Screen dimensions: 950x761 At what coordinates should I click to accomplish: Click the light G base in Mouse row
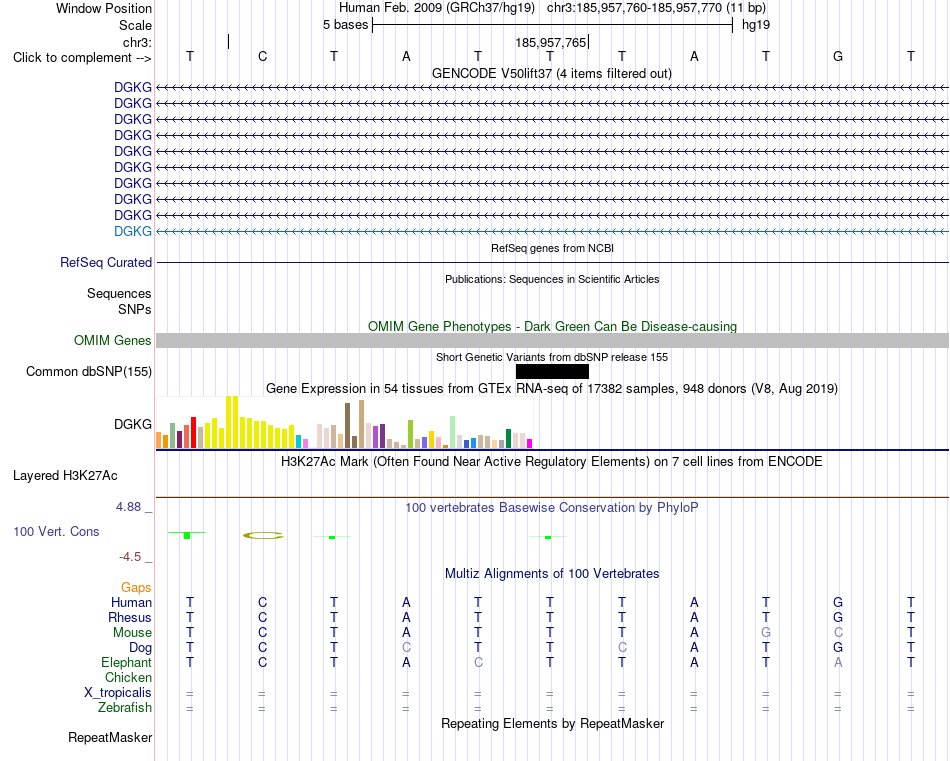click(x=766, y=633)
